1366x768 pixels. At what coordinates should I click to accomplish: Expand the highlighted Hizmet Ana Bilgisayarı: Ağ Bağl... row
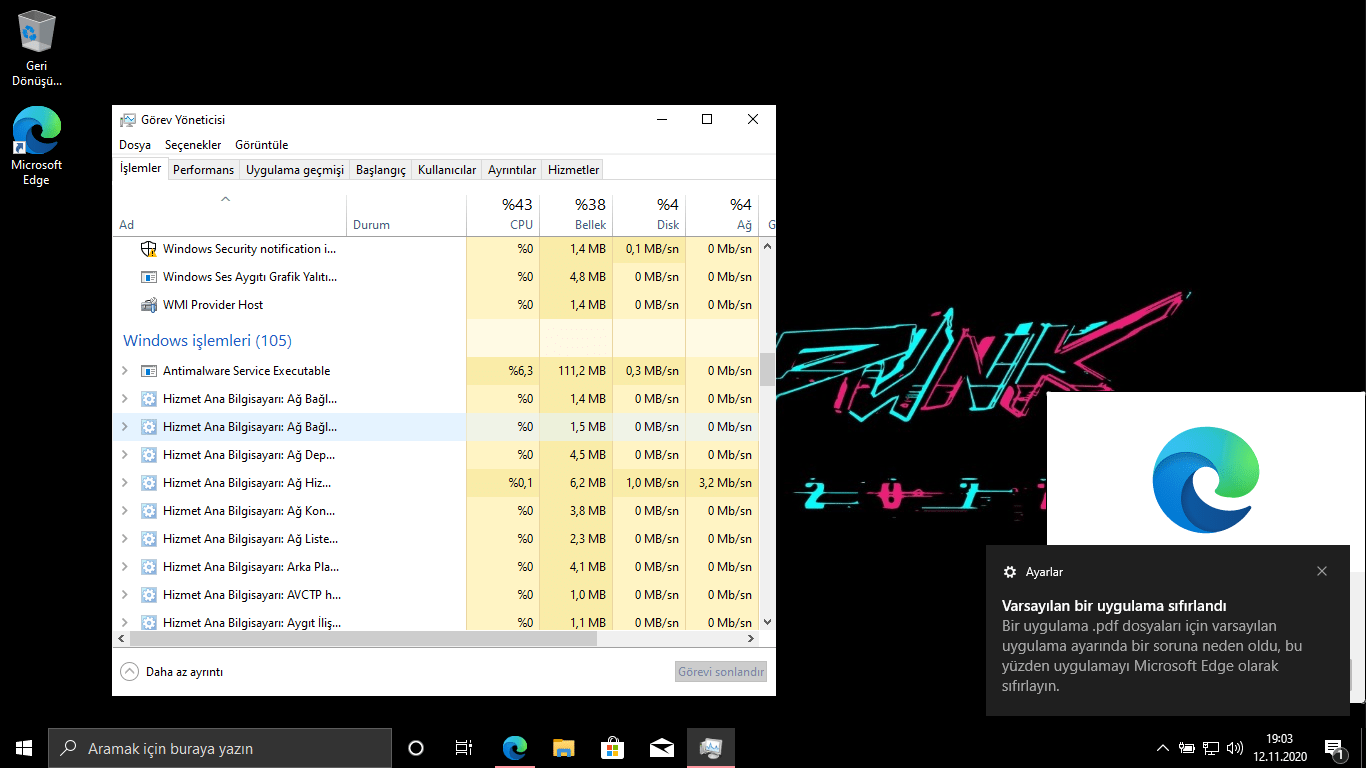pyautogui.click(x=125, y=427)
